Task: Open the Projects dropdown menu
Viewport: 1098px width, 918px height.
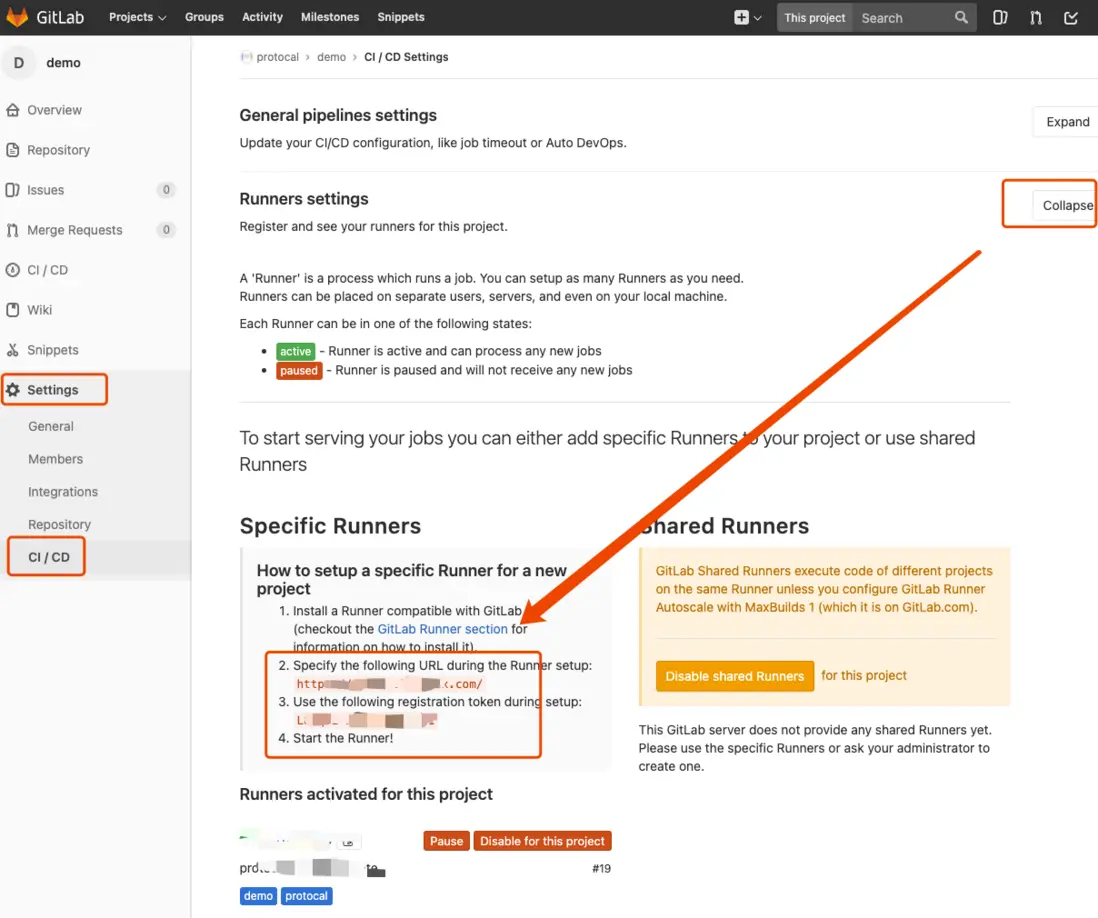Action: 137,17
